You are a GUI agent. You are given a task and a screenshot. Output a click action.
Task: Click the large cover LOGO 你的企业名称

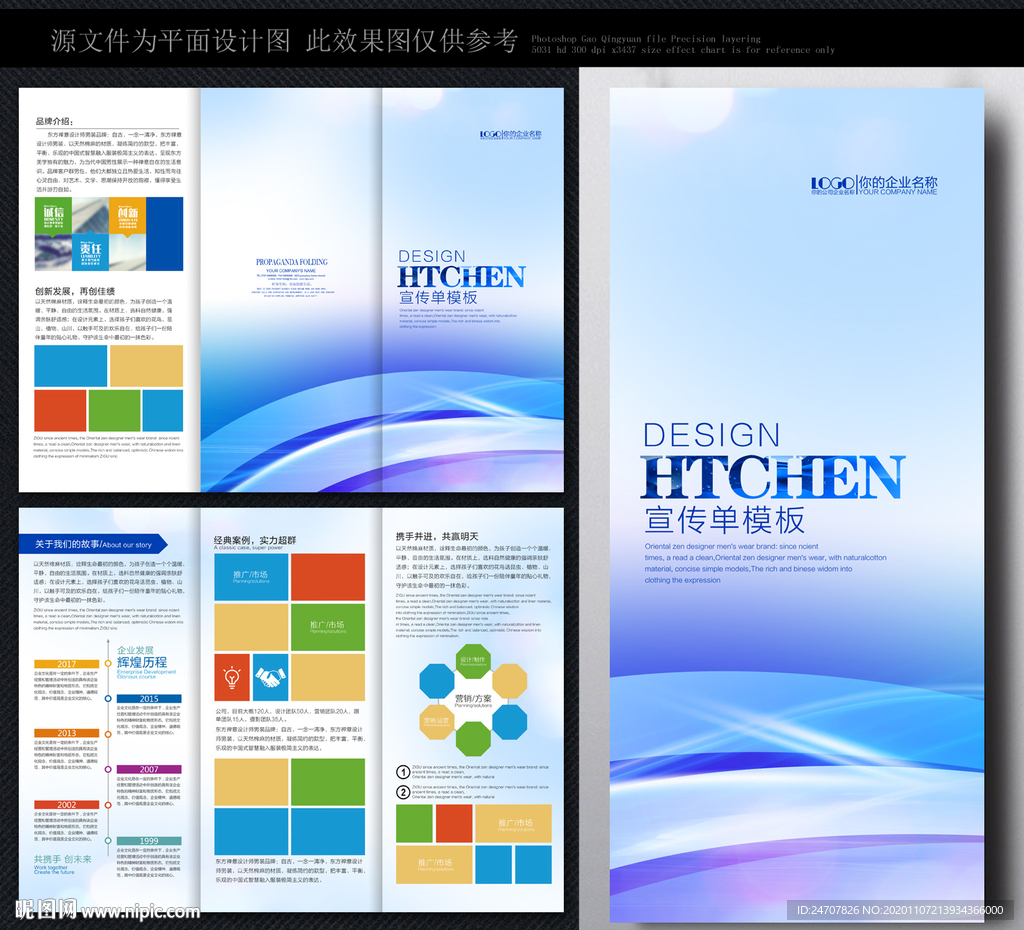pos(874,185)
